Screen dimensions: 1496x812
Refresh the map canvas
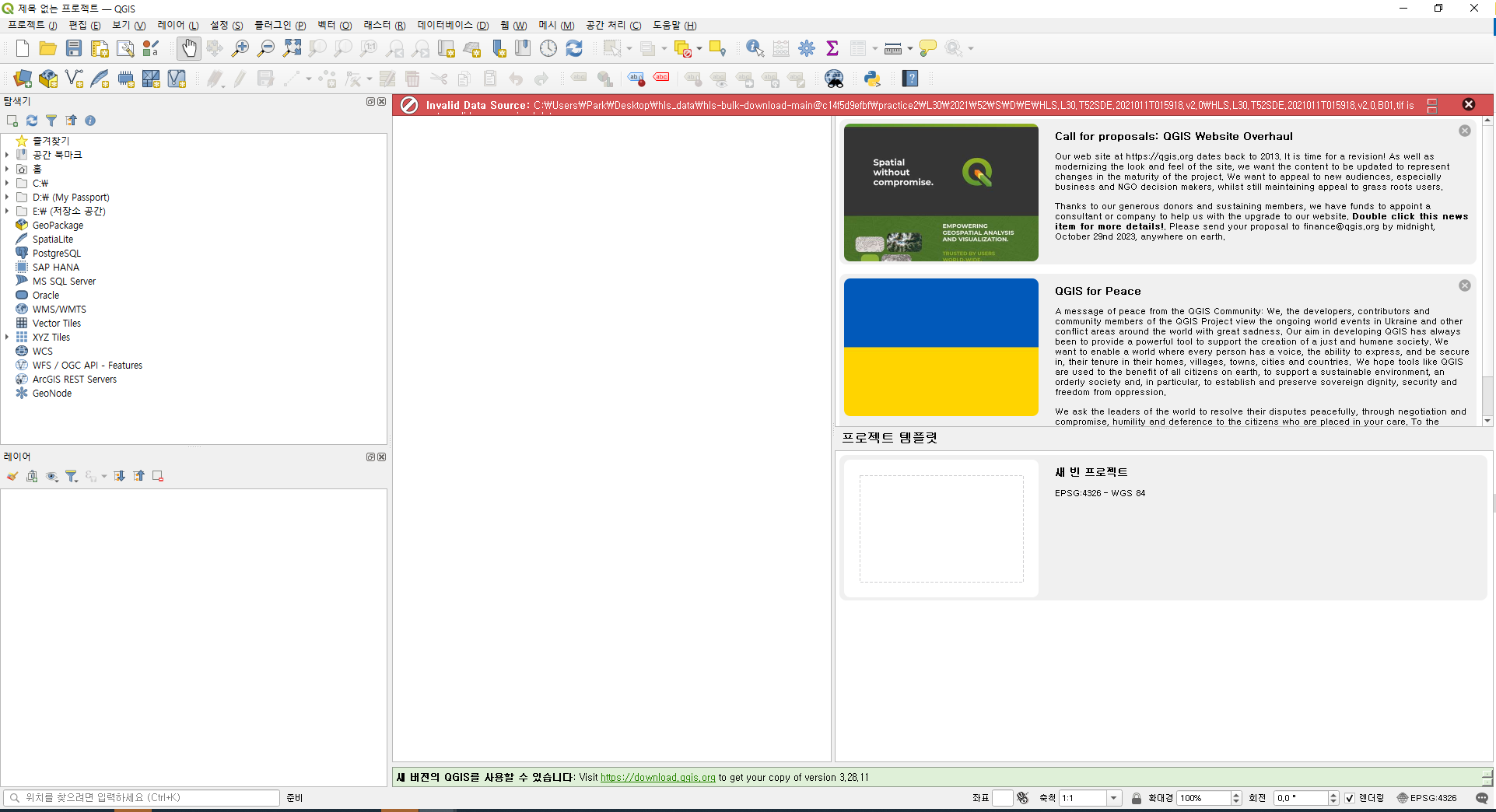tap(574, 48)
